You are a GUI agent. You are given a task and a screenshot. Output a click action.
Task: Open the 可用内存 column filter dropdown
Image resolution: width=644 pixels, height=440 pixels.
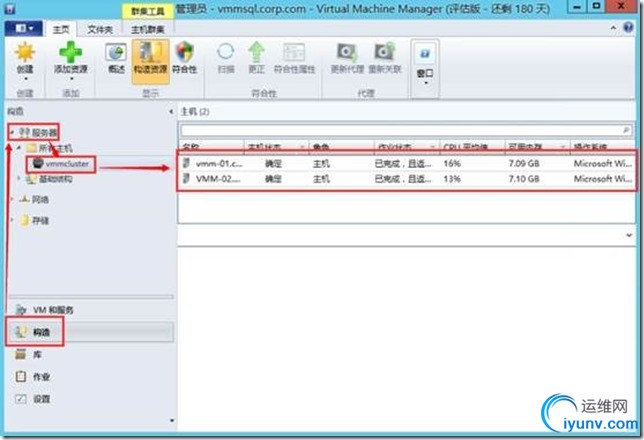click(x=564, y=147)
